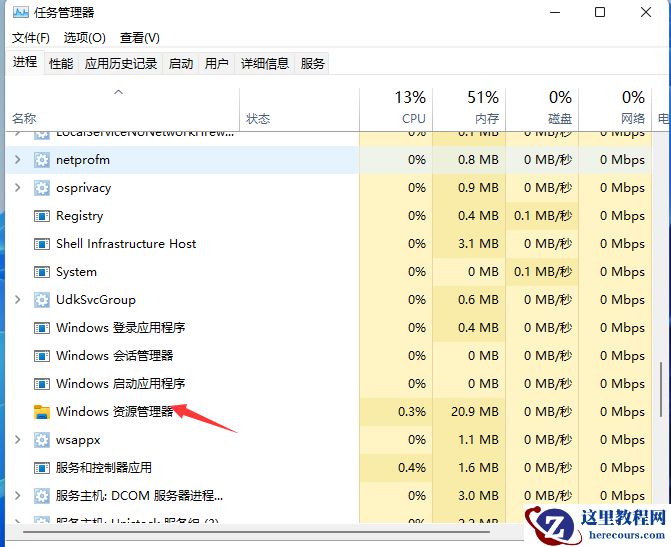This screenshot has height=547, width=671.
Task: Switch to the 服务 tab
Action: tap(312, 64)
